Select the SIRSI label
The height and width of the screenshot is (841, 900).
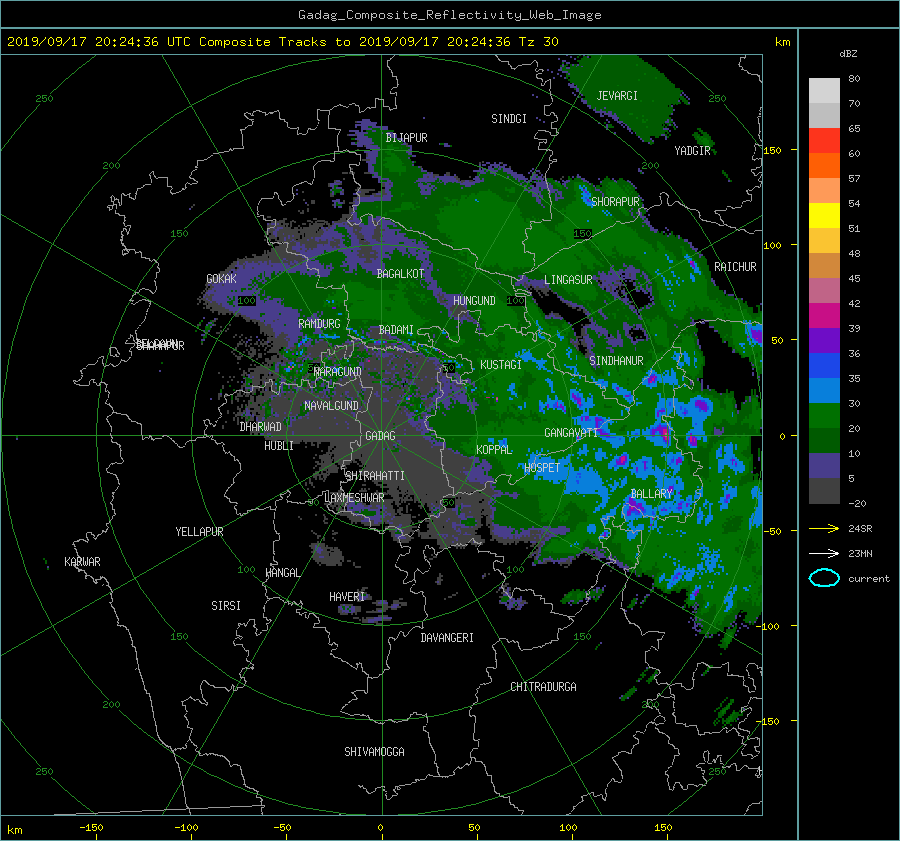point(226,606)
